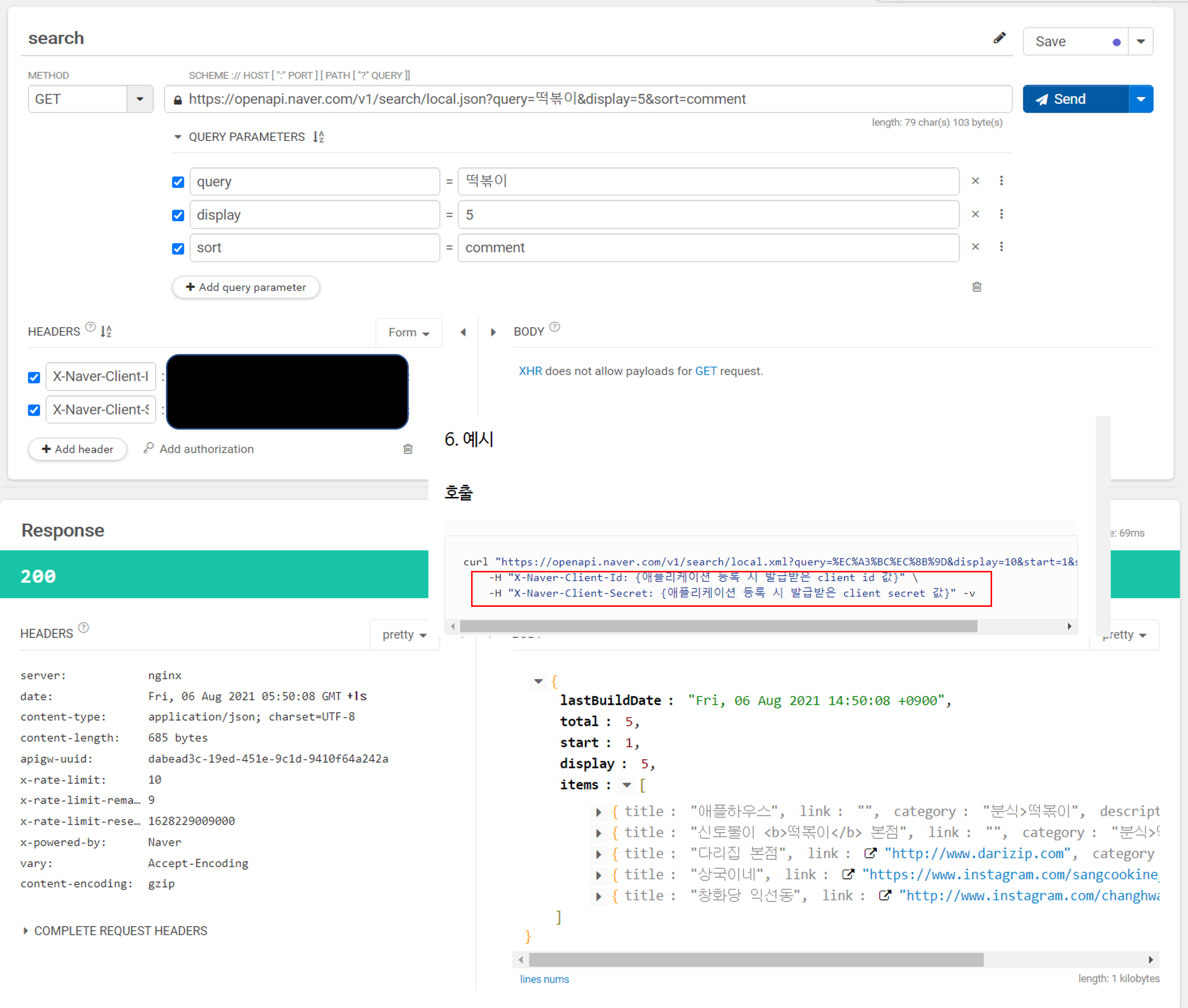Open the sangcookine instagram link

point(1010,875)
